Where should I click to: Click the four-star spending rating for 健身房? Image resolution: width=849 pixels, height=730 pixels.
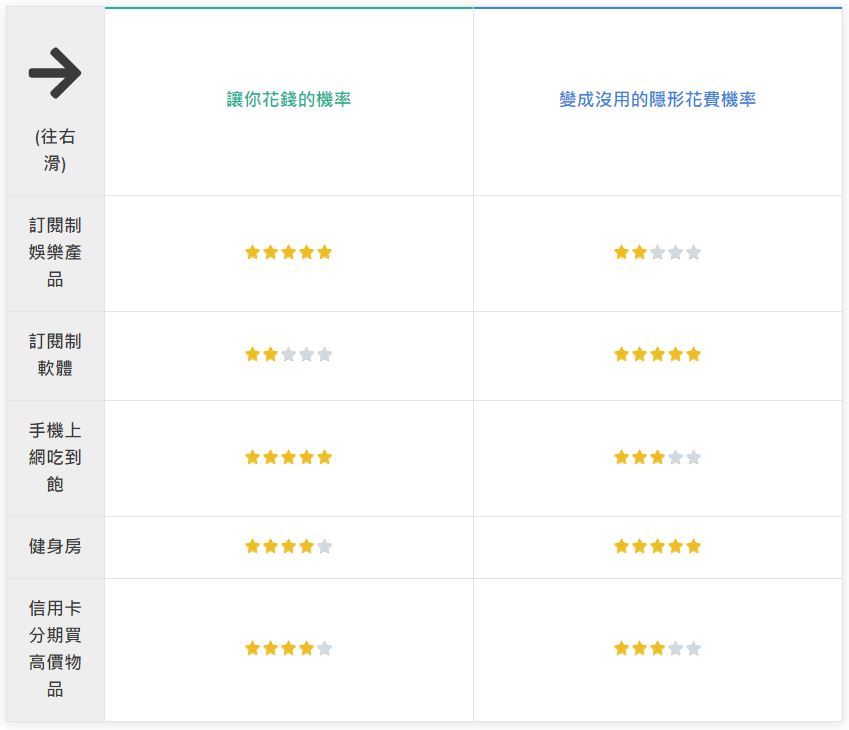(x=289, y=546)
